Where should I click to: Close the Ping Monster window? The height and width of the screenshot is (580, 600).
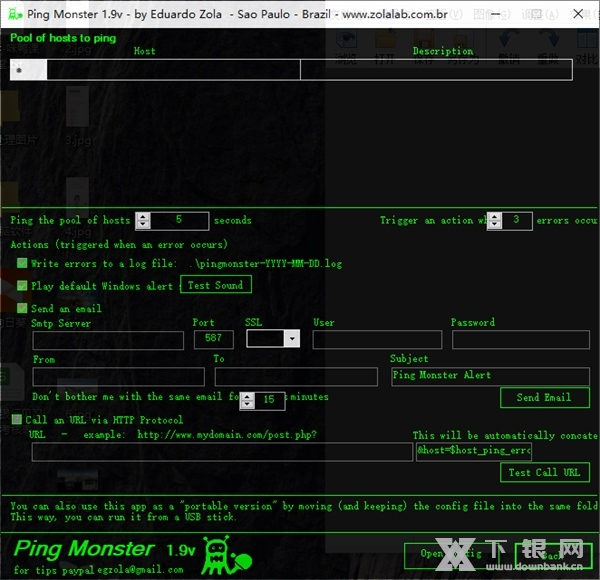[x=578, y=14]
